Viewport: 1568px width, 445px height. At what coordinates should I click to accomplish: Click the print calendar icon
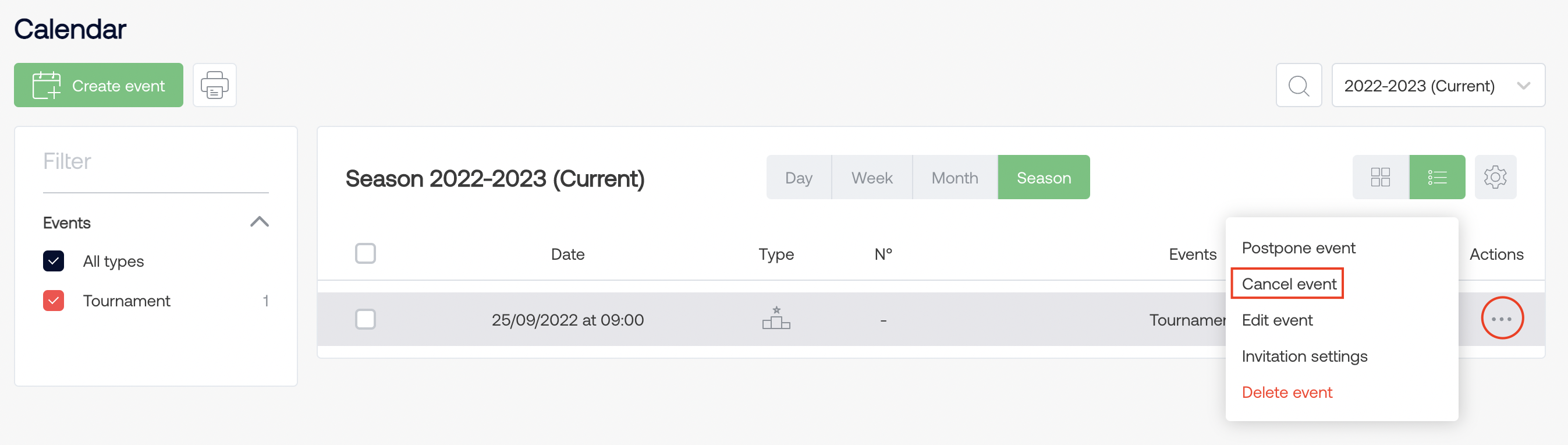[x=214, y=85]
